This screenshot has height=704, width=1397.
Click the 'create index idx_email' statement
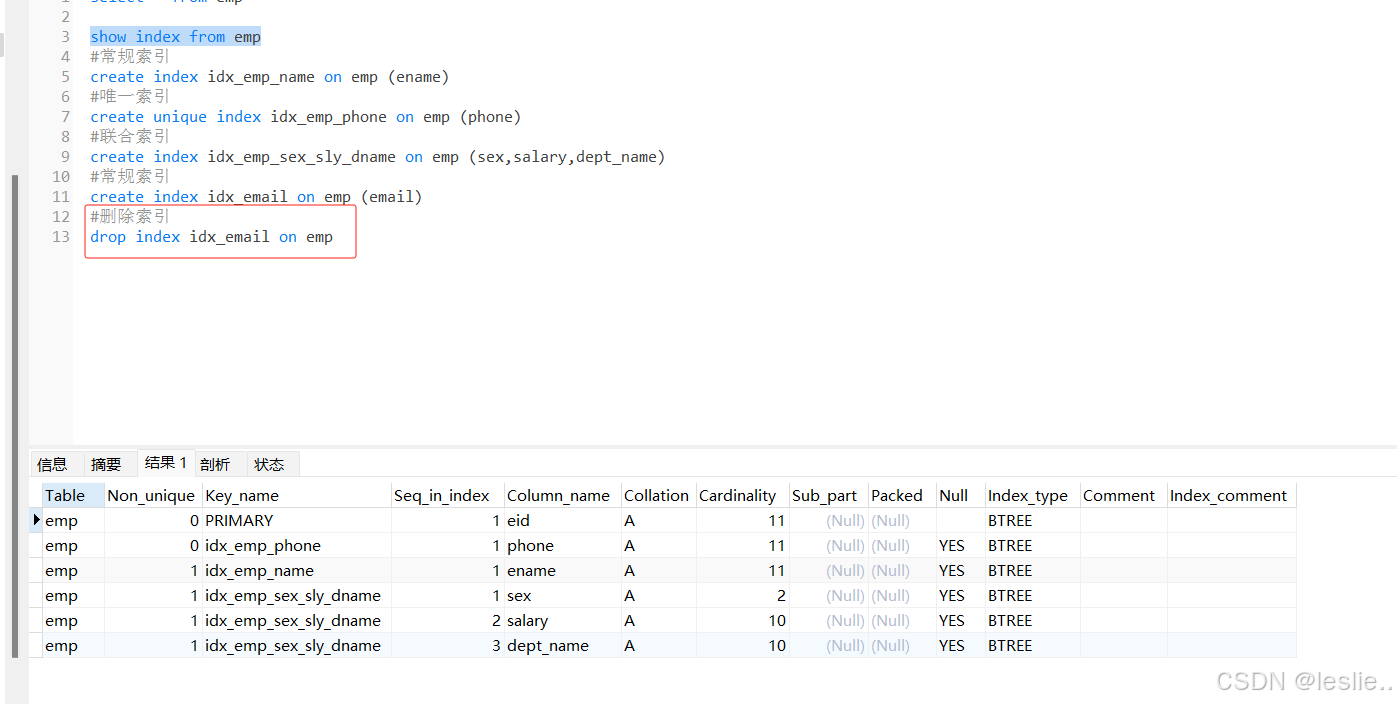256,197
